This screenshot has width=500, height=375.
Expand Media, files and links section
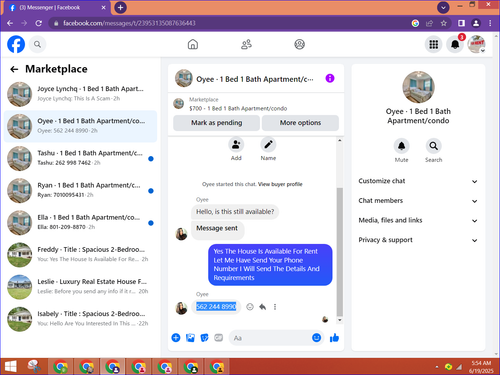tap(418, 220)
